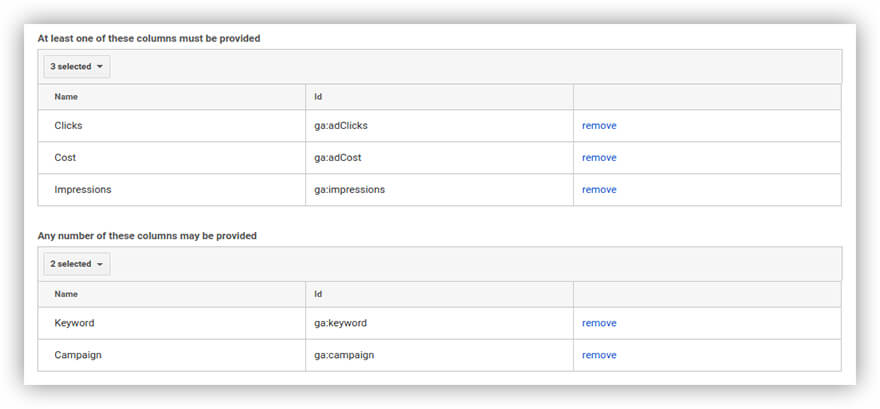The image size is (880, 409).
Task: Select the Cost name cell
Action: click(65, 158)
